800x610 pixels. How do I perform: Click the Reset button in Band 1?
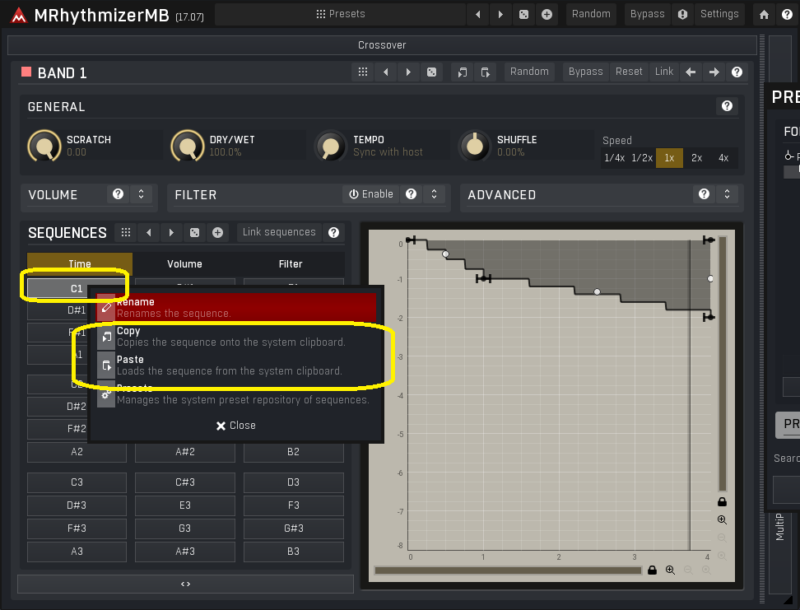tap(629, 72)
